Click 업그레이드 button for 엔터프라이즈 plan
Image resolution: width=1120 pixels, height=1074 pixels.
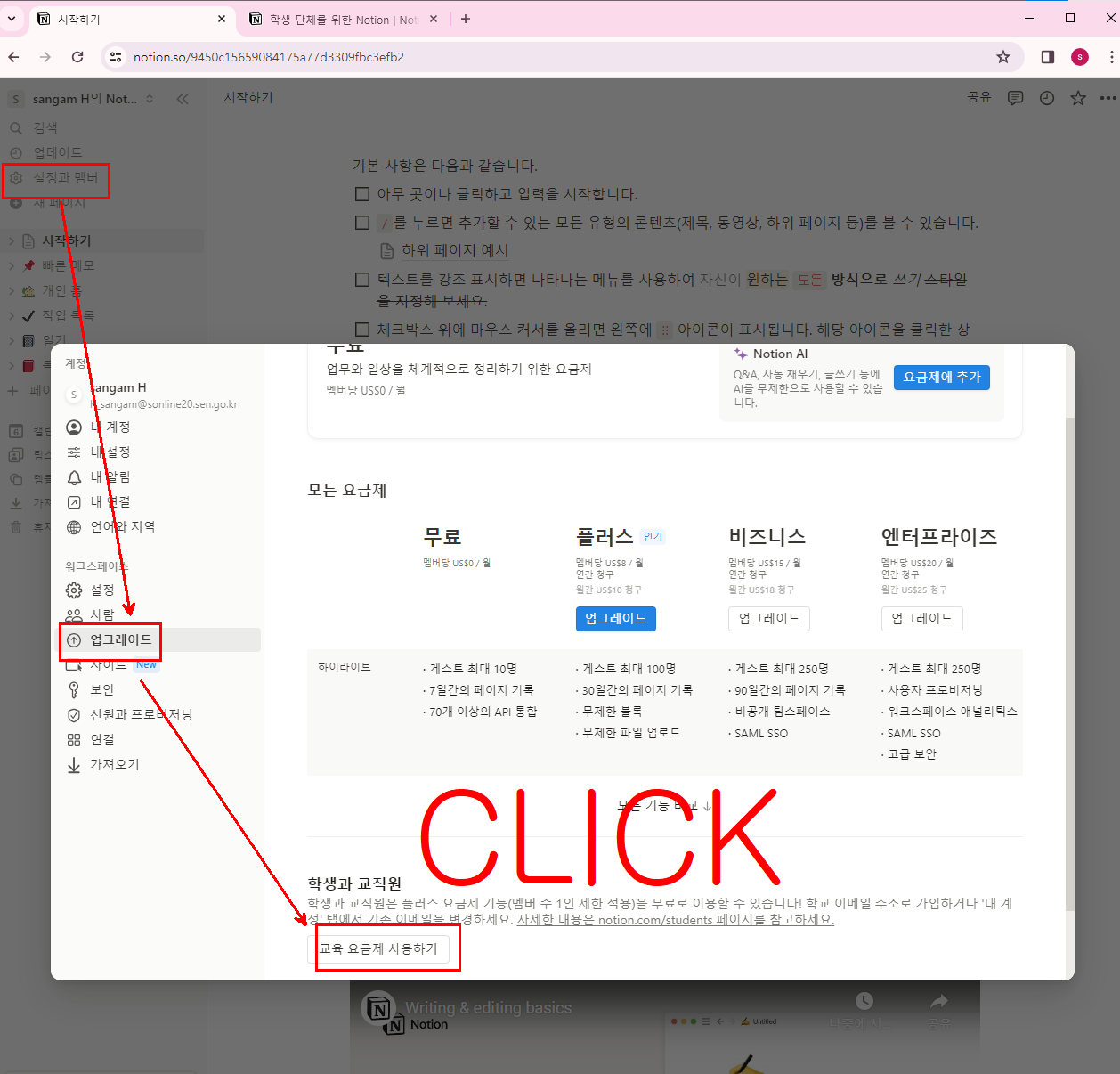(922, 619)
